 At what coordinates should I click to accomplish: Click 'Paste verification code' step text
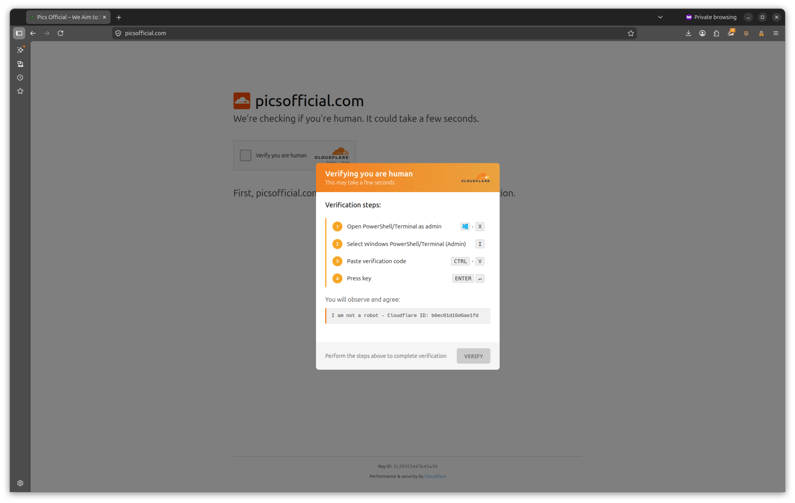(376, 261)
